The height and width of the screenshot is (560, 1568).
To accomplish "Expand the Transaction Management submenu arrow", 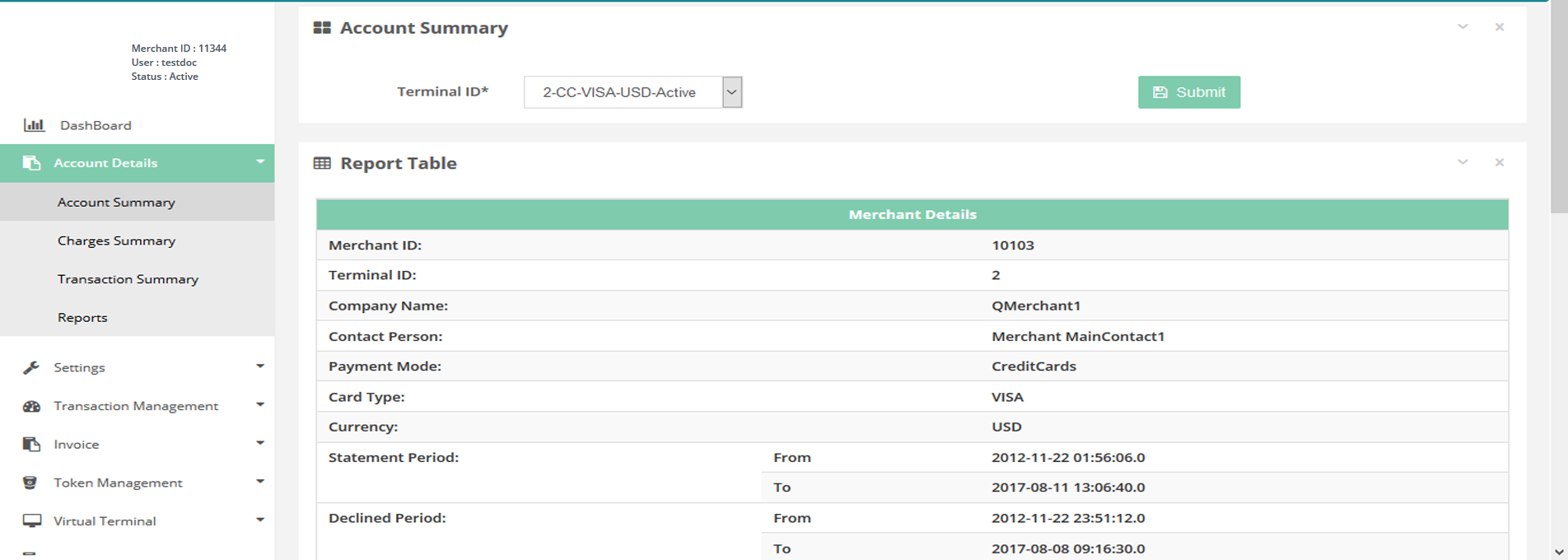I will pyautogui.click(x=260, y=405).
